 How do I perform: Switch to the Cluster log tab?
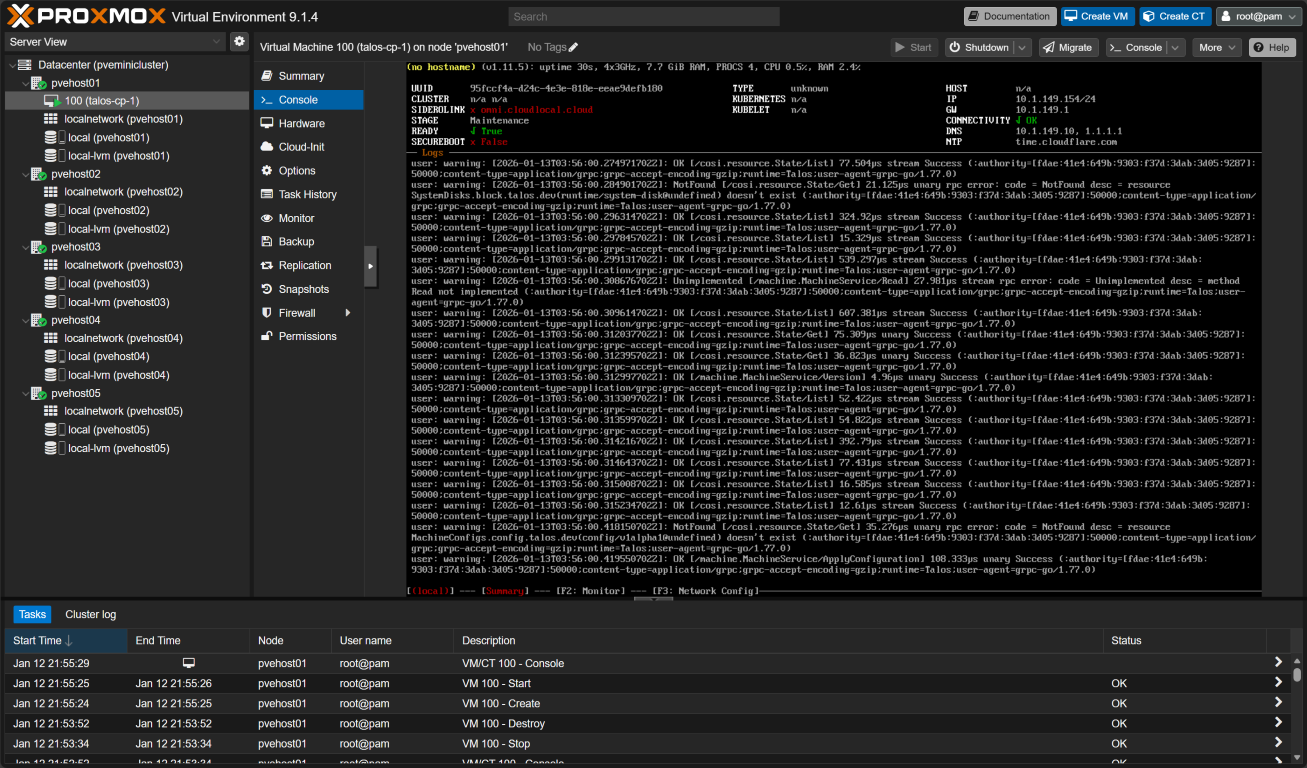coord(90,615)
